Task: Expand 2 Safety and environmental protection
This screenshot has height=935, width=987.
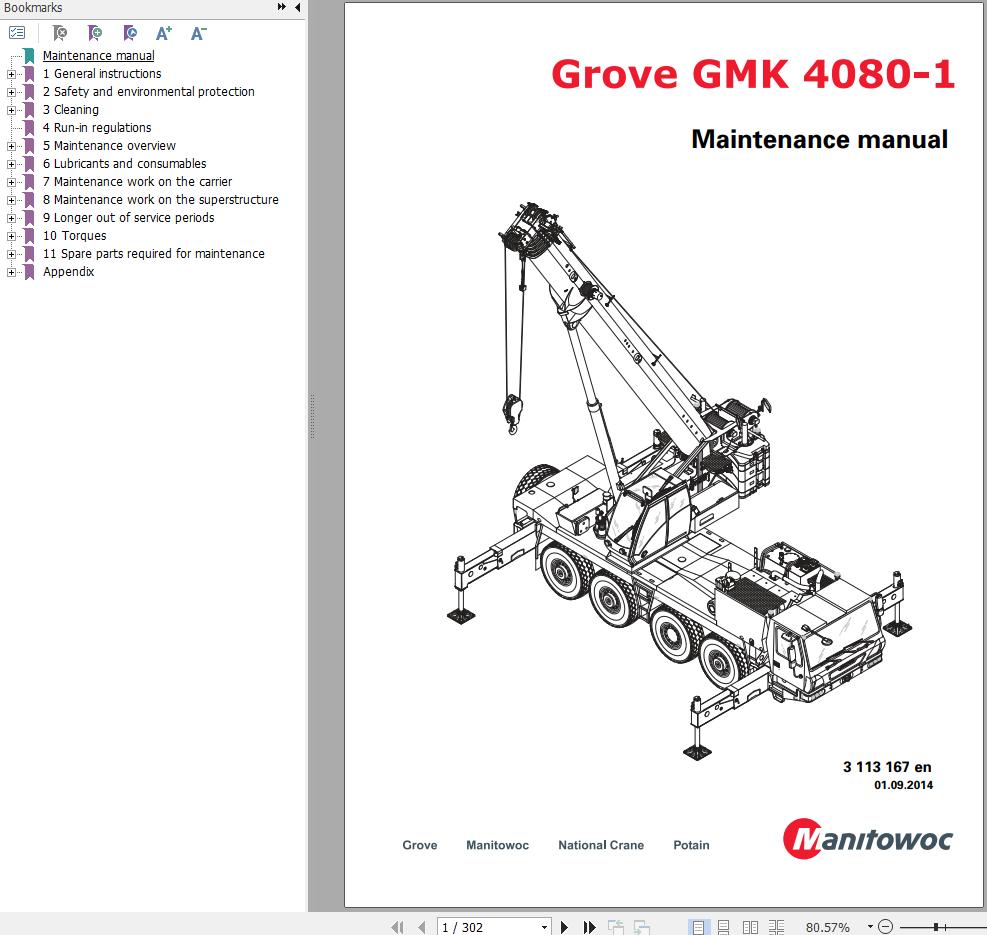Action: [11, 93]
